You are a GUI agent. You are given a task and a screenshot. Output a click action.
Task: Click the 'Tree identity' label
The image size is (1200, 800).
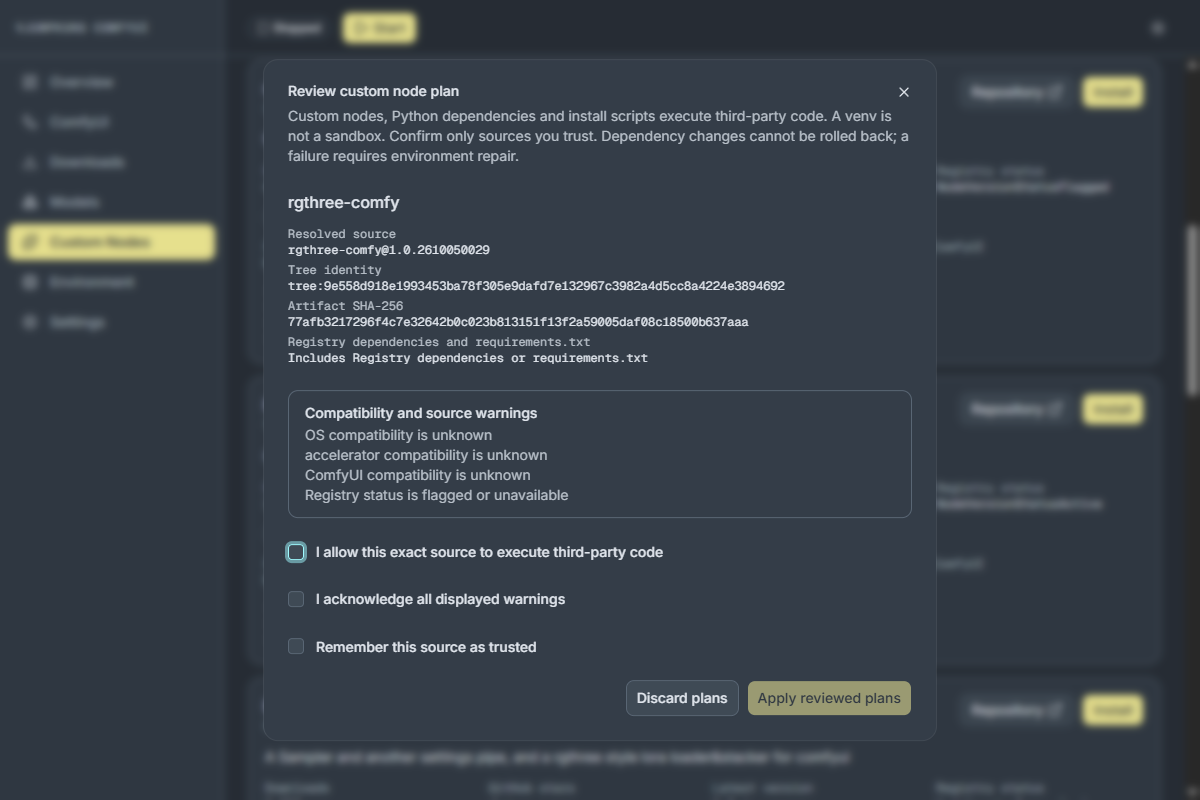click(x=335, y=270)
